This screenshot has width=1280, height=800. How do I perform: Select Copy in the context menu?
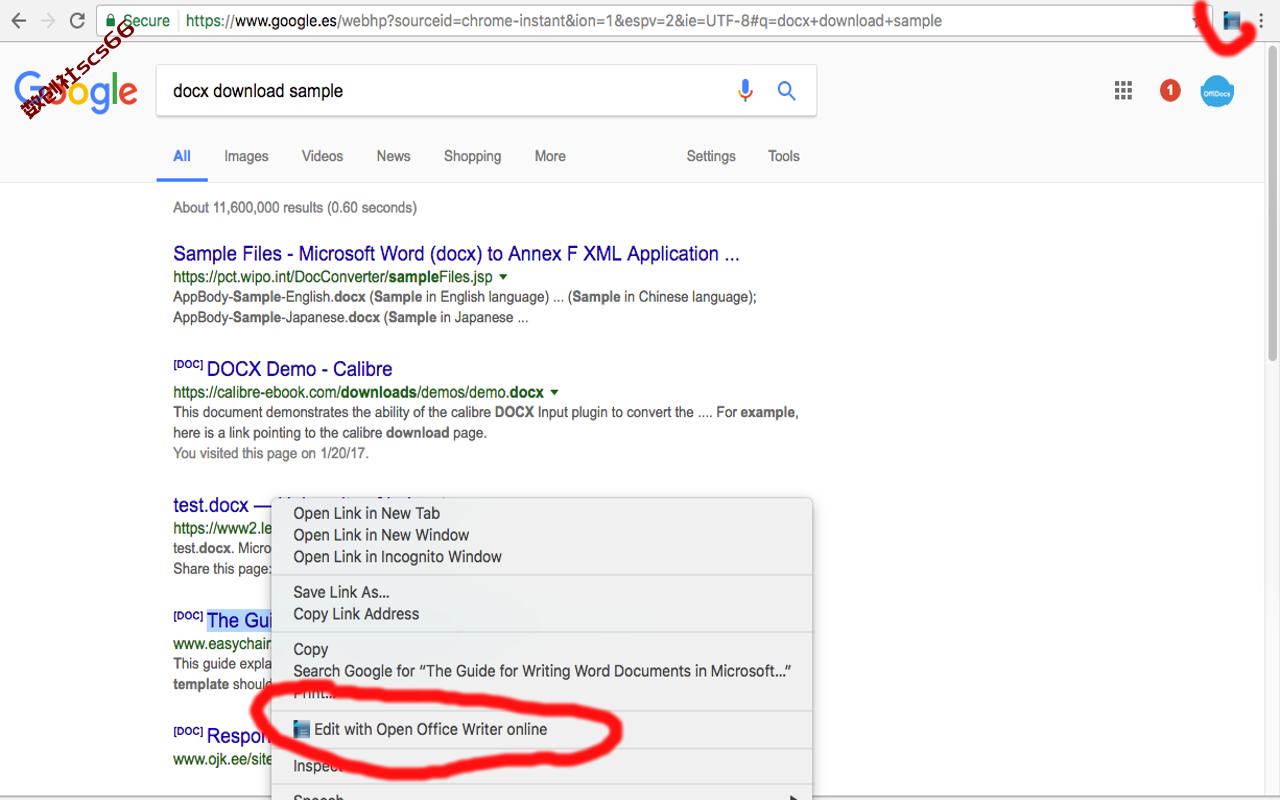[x=542, y=649]
